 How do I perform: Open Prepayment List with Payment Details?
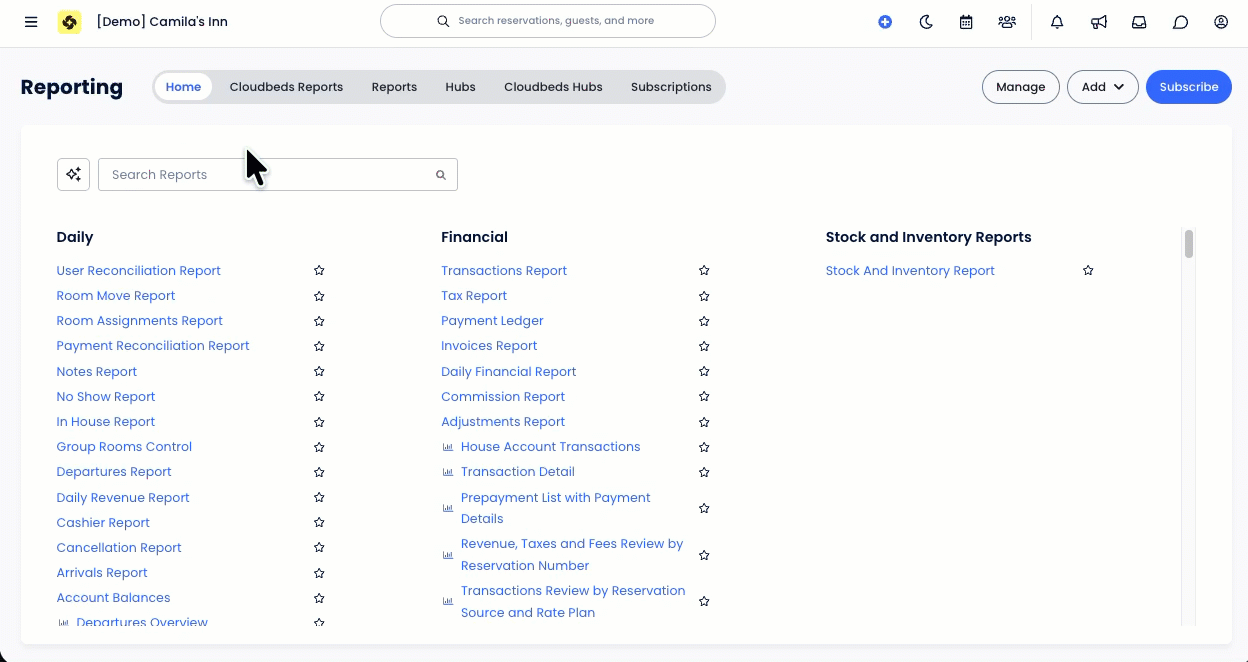556,508
